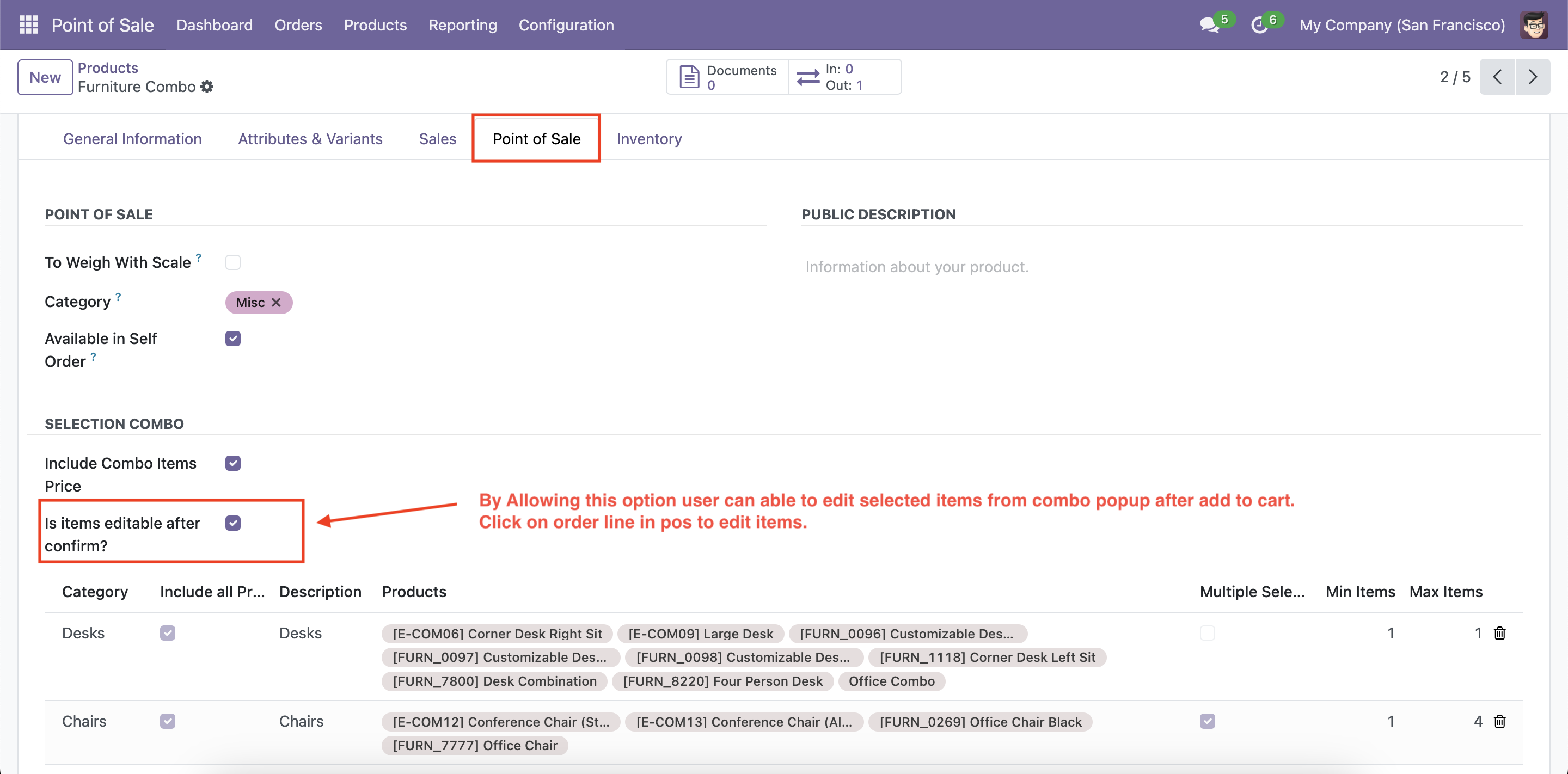1568x774 pixels.
Task: Expand the Reporting menu
Action: [x=462, y=25]
